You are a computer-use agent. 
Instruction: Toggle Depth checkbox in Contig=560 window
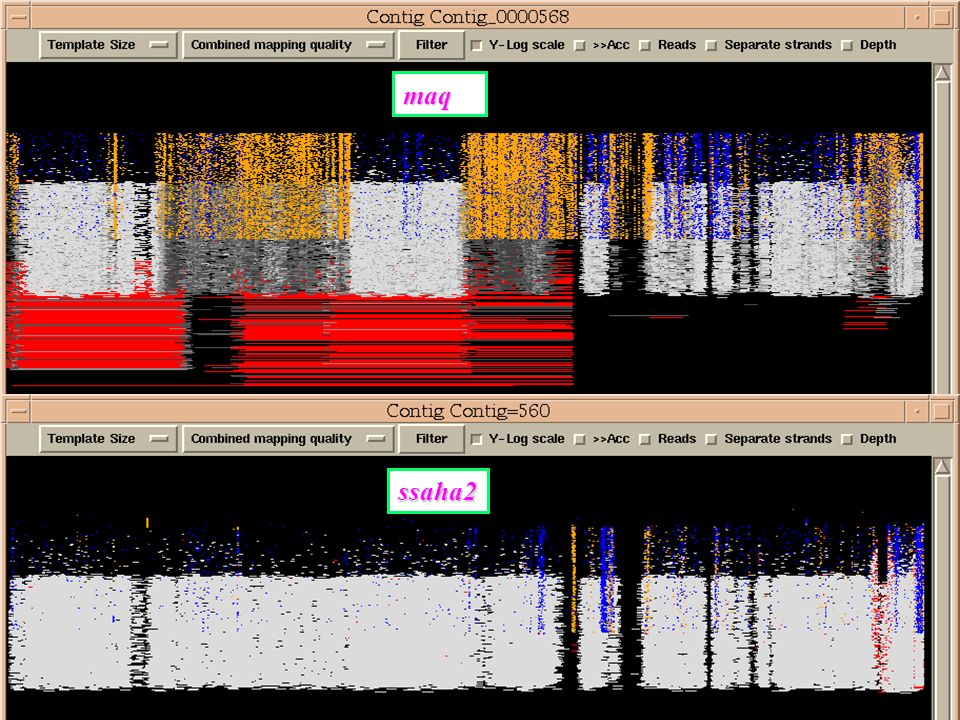(847, 439)
